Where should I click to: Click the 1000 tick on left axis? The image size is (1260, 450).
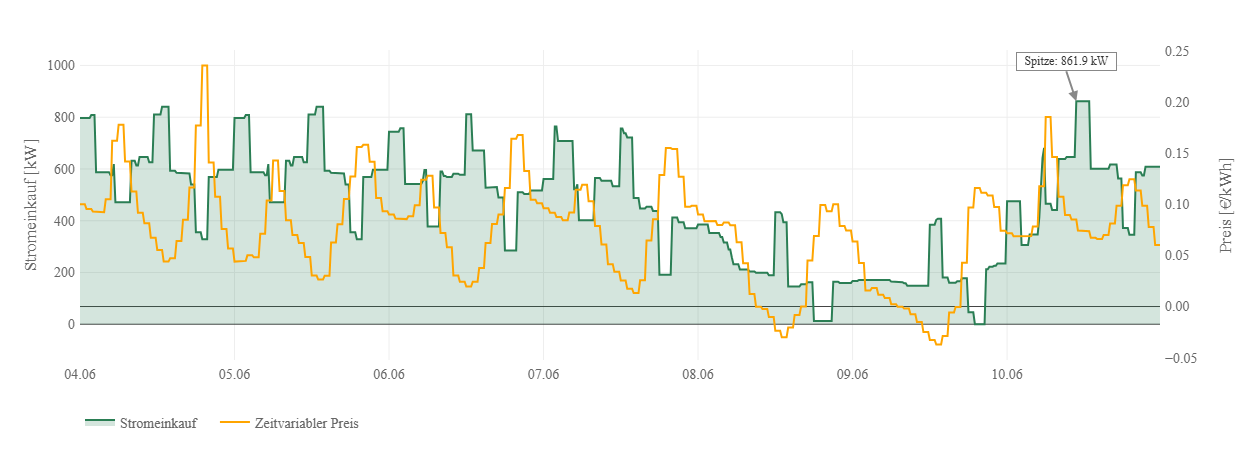click(61, 66)
